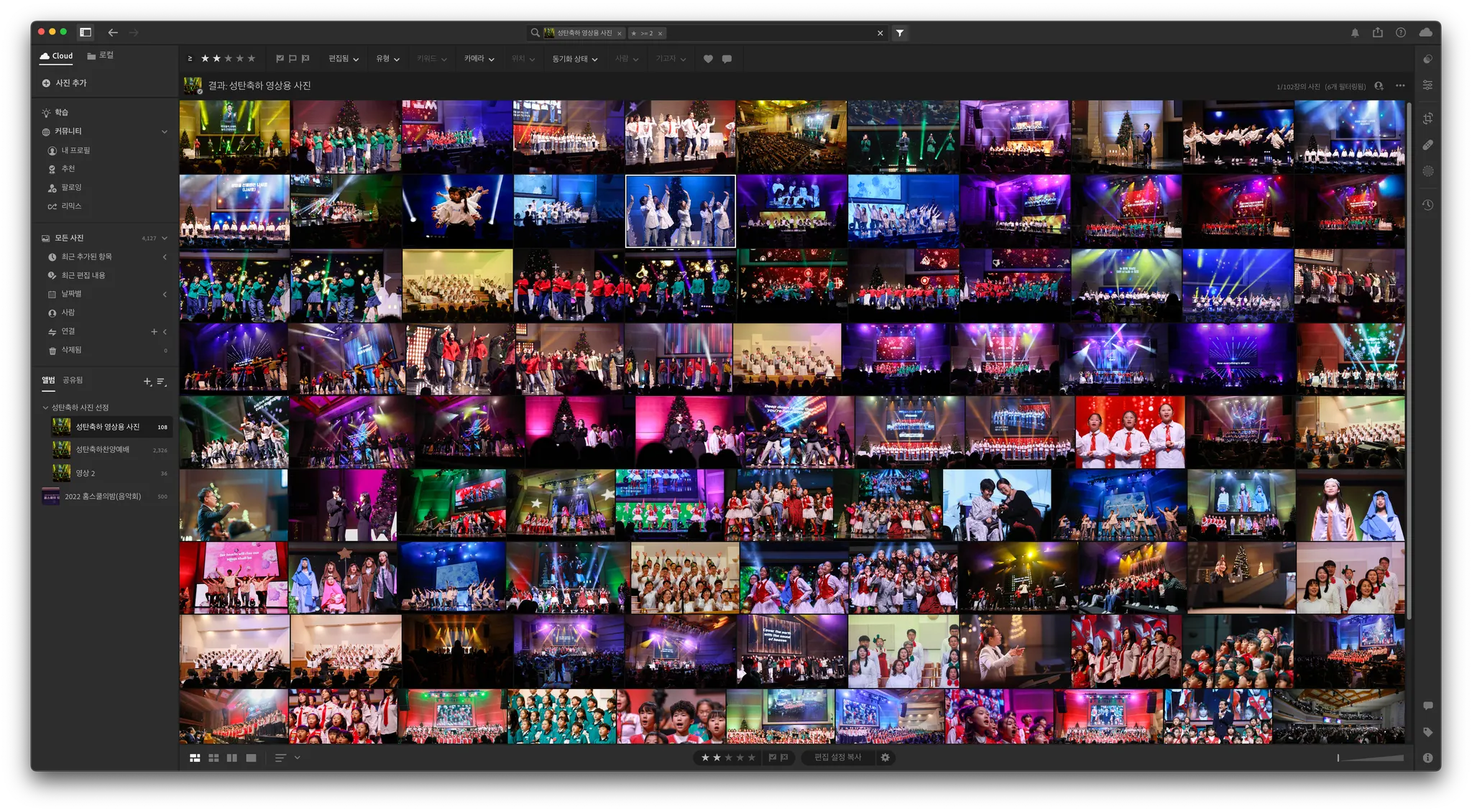Toggle the rejected flag filter
The height and width of the screenshot is (812, 1472).
click(305, 59)
